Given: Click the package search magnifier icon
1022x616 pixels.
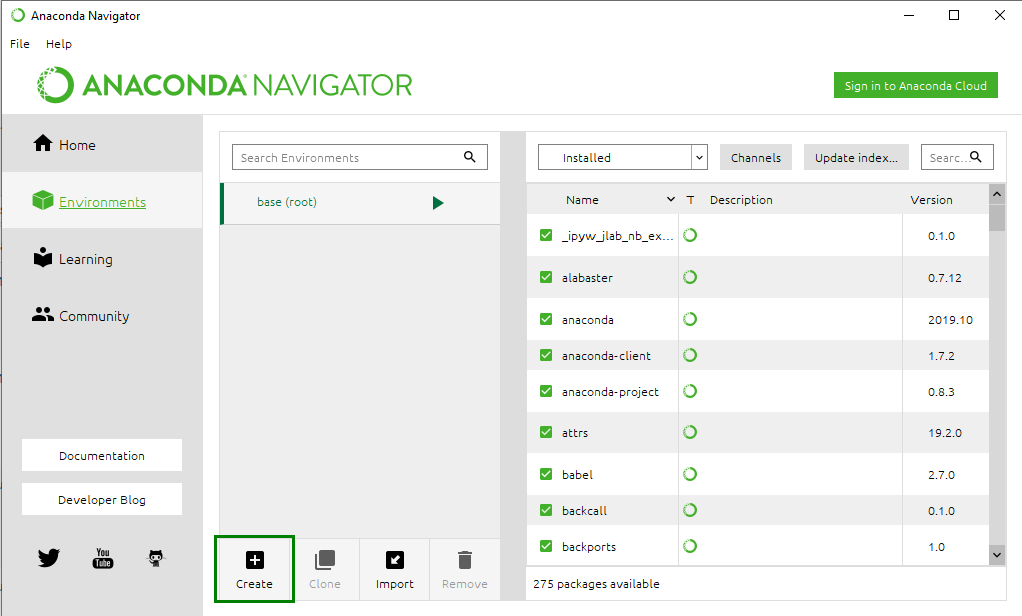Looking at the screenshot, I should 976,156.
